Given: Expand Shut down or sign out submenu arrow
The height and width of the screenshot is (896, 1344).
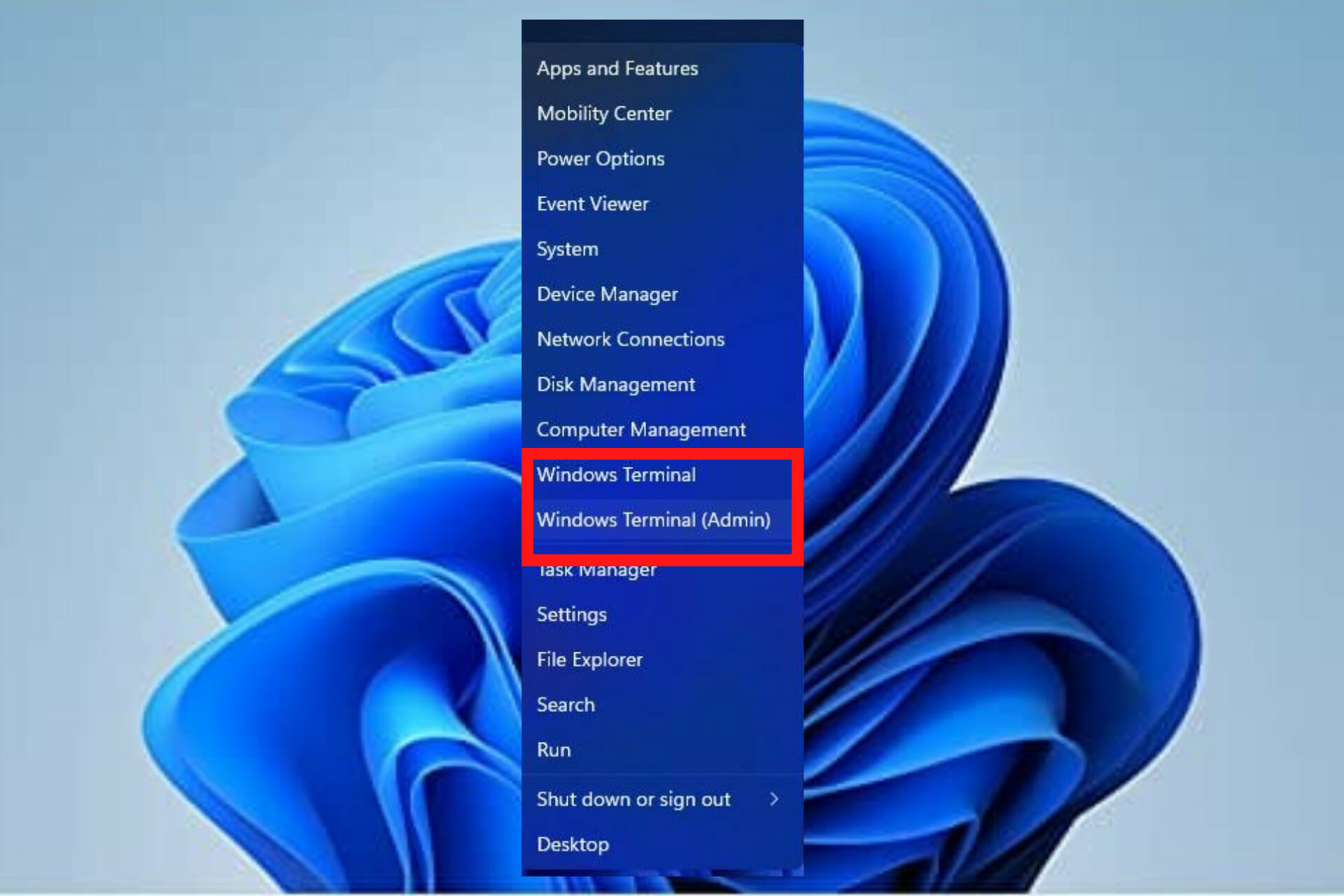Looking at the screenshot, I should 774,799.
